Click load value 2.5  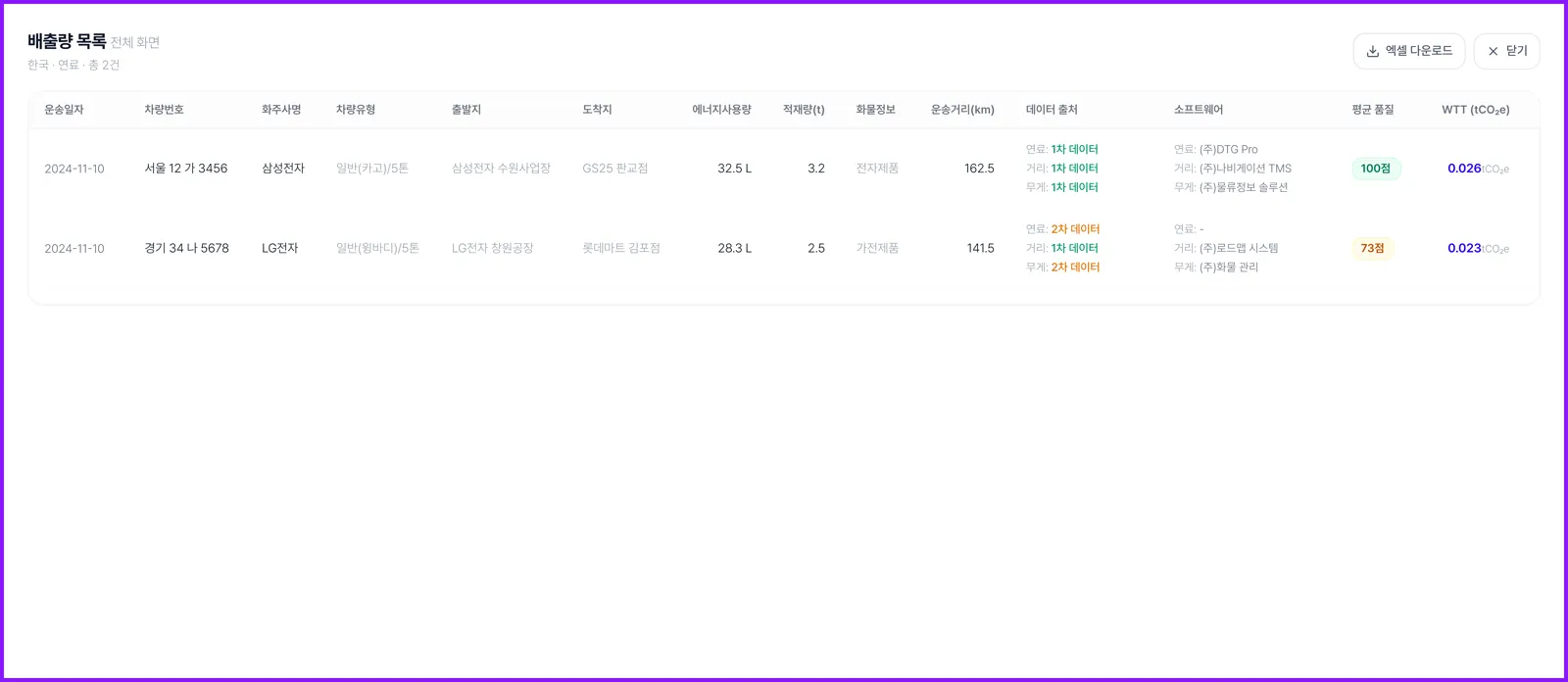pos(816,249)
